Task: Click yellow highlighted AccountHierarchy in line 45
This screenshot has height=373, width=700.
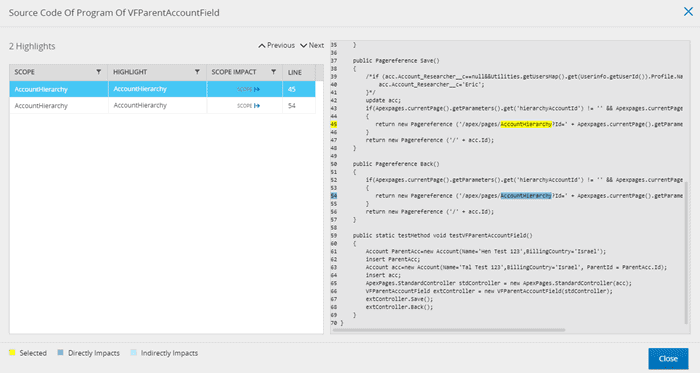Action: point(526,124)
